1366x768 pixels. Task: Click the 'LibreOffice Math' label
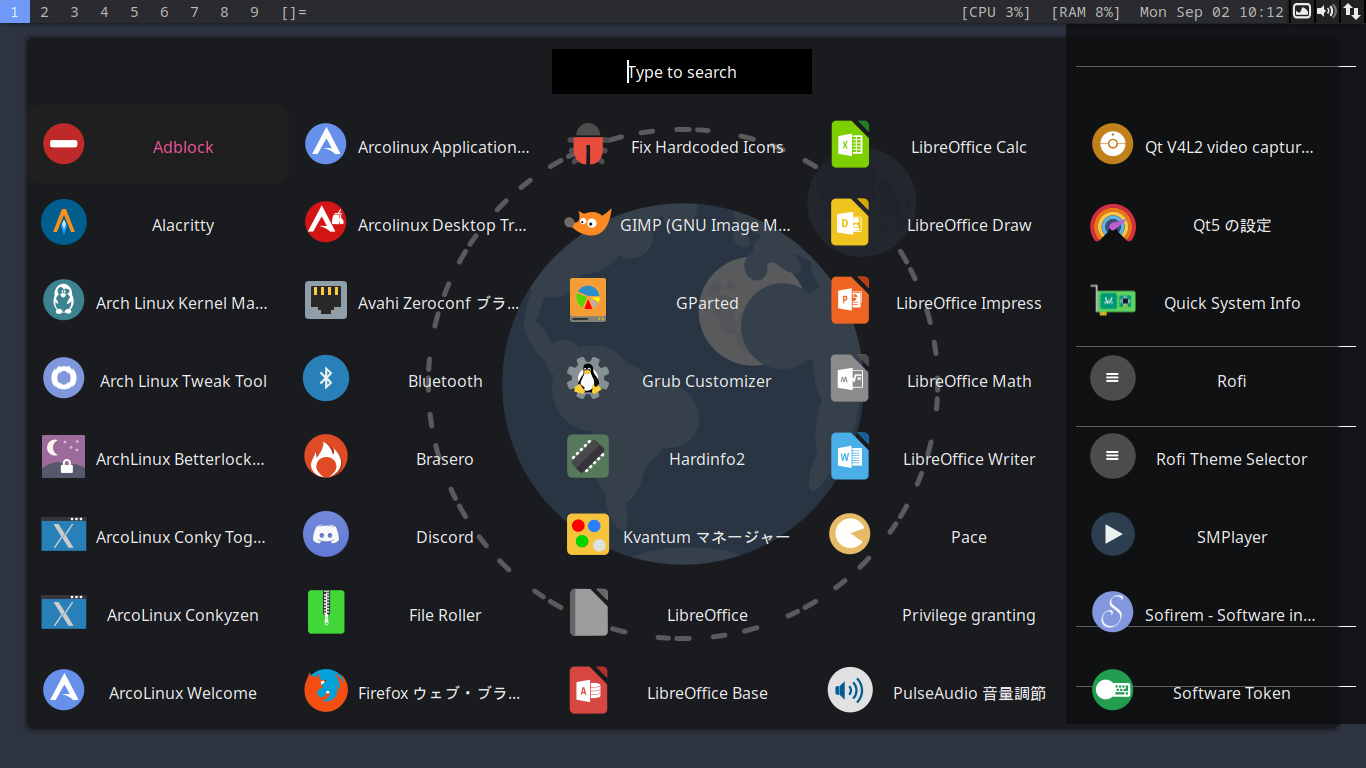pyautogui.click(x=969, y=381)
